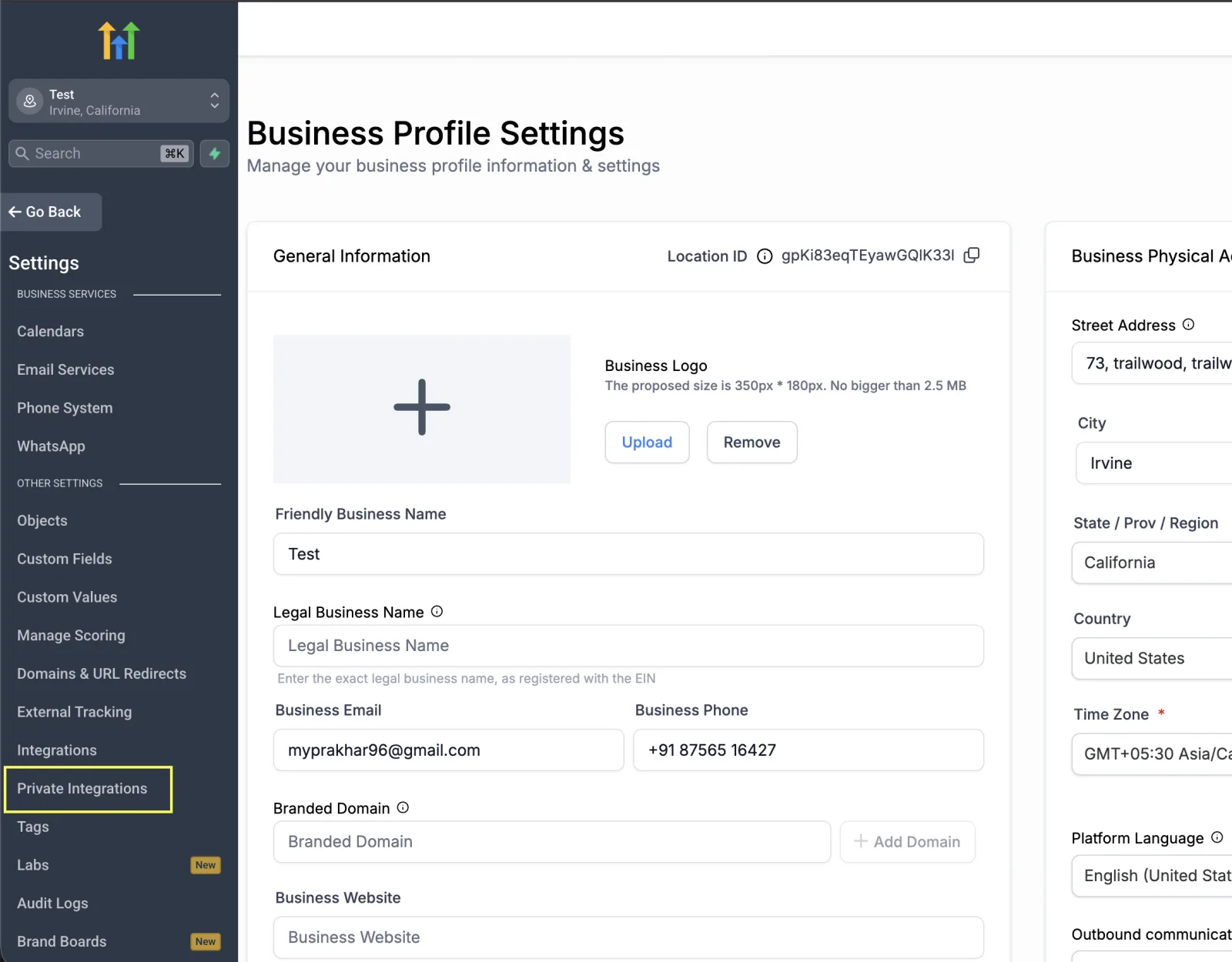Open Brand Boards settings

tap(62, 941)
